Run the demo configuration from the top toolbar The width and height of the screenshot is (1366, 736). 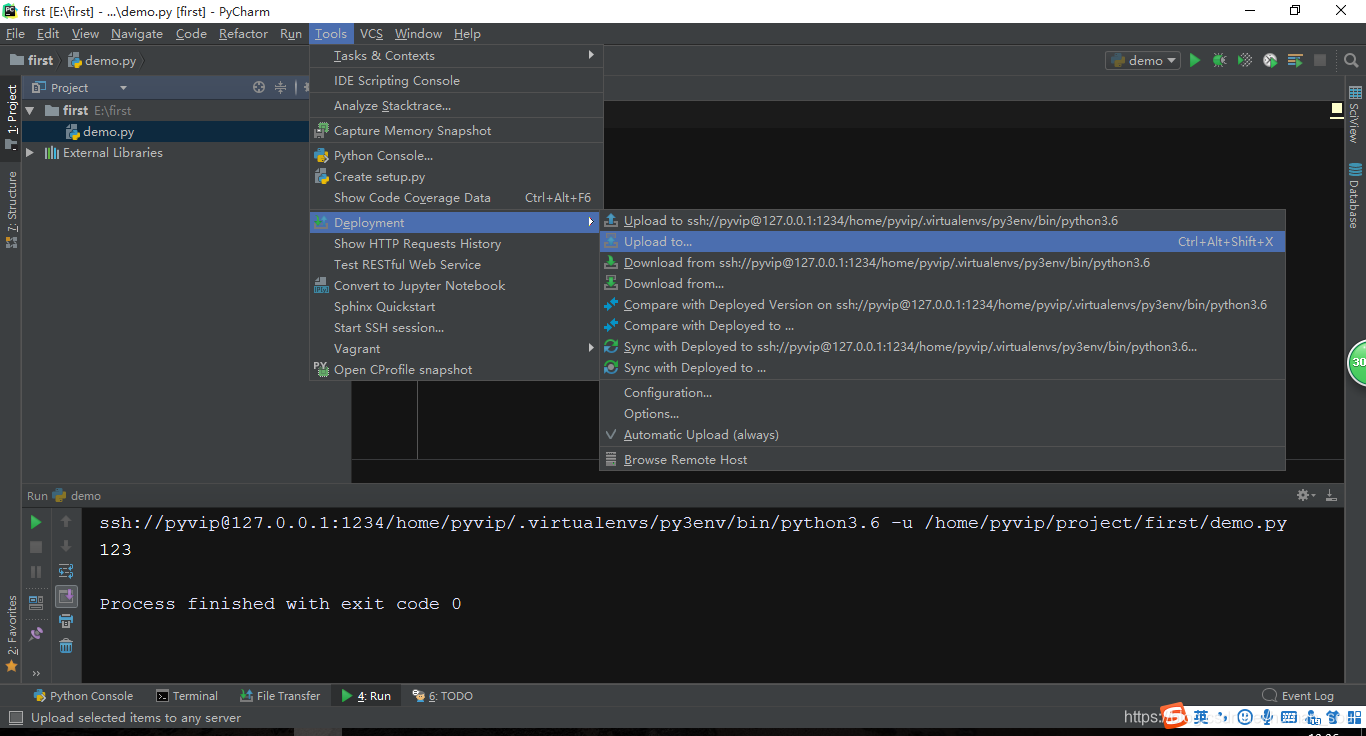(1194, 61)
